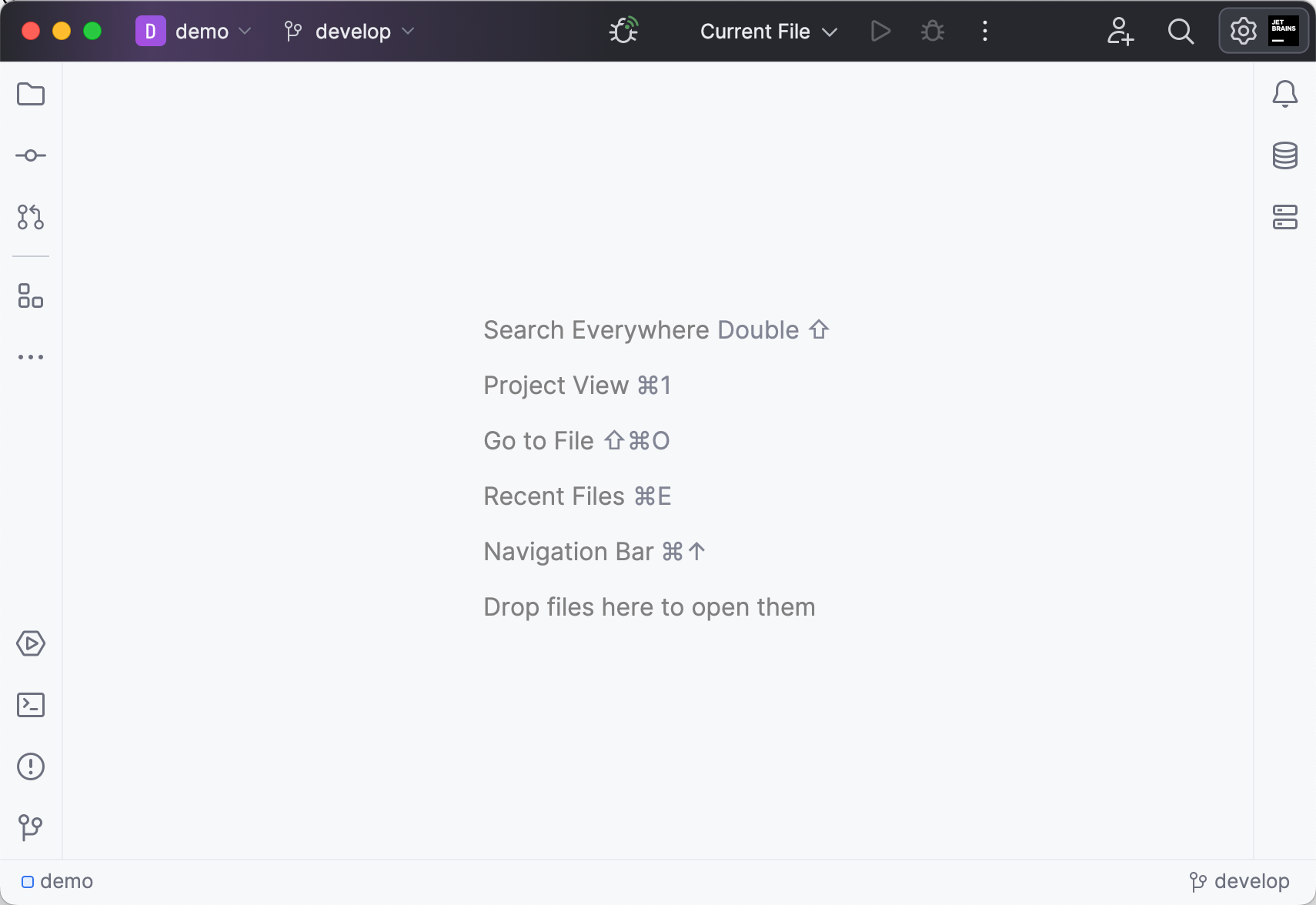Open the Pull Requests panel
The height and width of the screenshot is (905, 1316).
pyautogui.click(x=30, y=217)
